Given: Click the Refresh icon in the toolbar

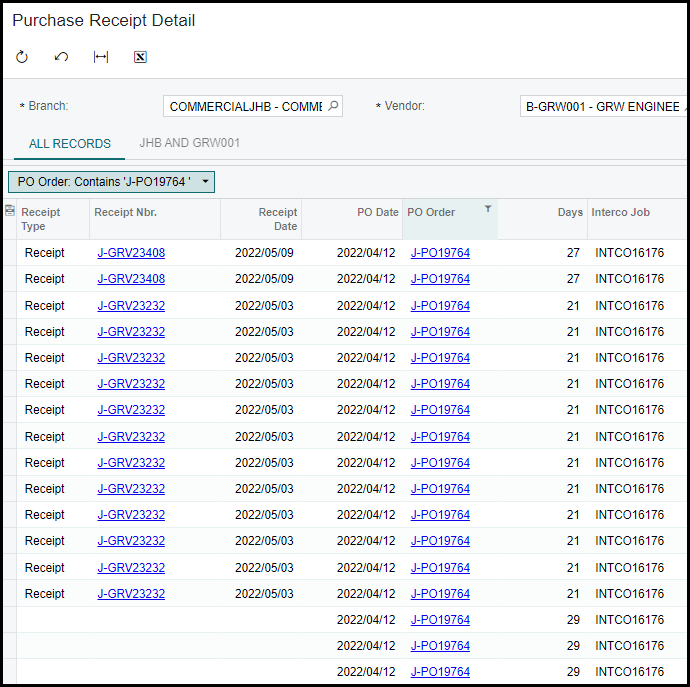Looking at the screenshot, I should pos(22,57).
